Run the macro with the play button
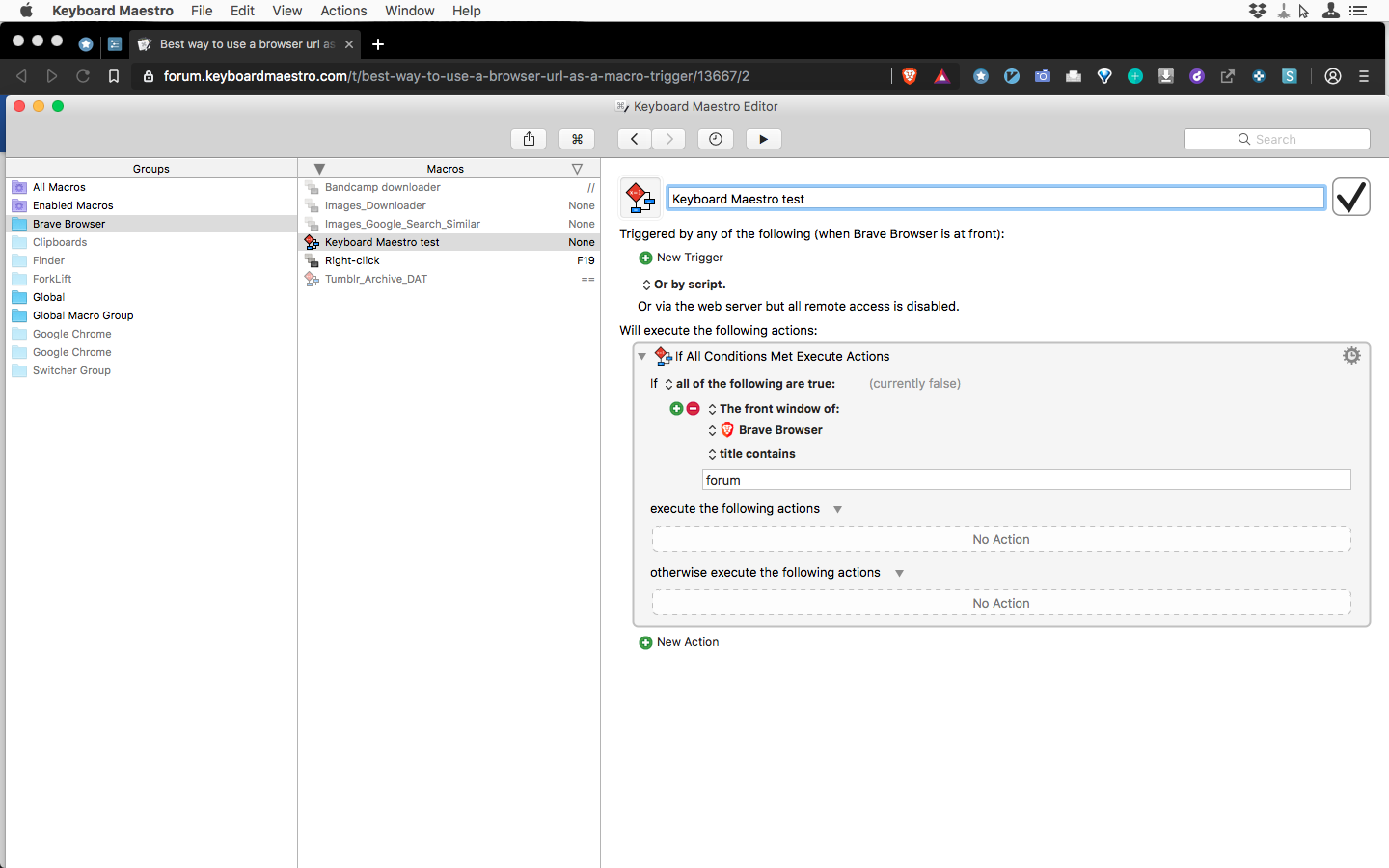This screenshot has height=868, width=1389. point(763,139)
